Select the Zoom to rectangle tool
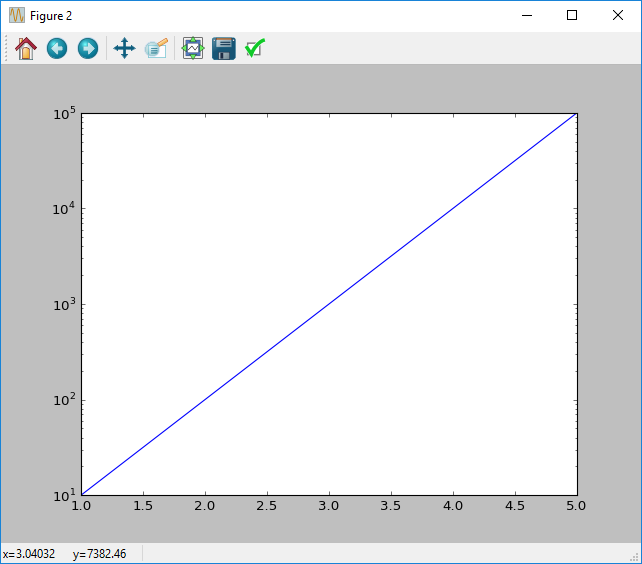Viewport: 642px width, 564px height. pyautogui.click(x=156, y=48)
